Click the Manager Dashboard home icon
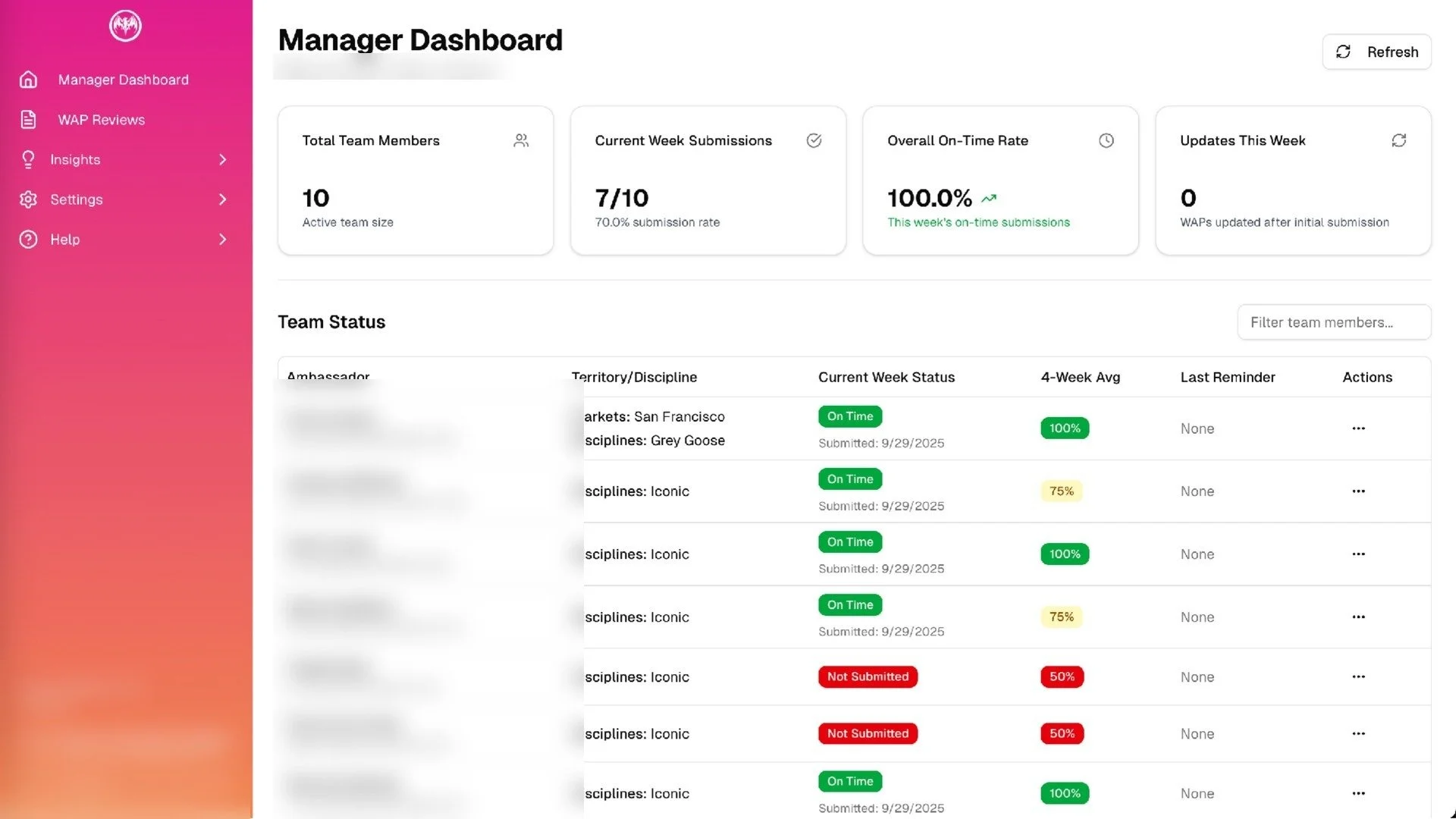1456x819 pixels. tap(28, 80)
